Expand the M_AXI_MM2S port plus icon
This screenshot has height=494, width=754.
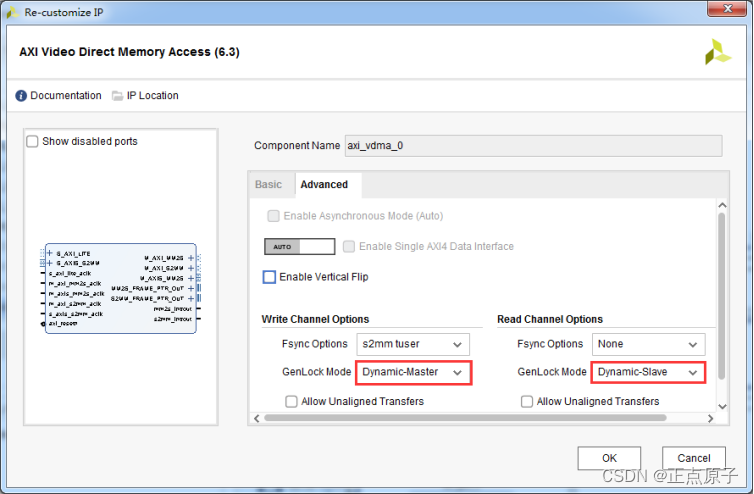click(191, 258)
